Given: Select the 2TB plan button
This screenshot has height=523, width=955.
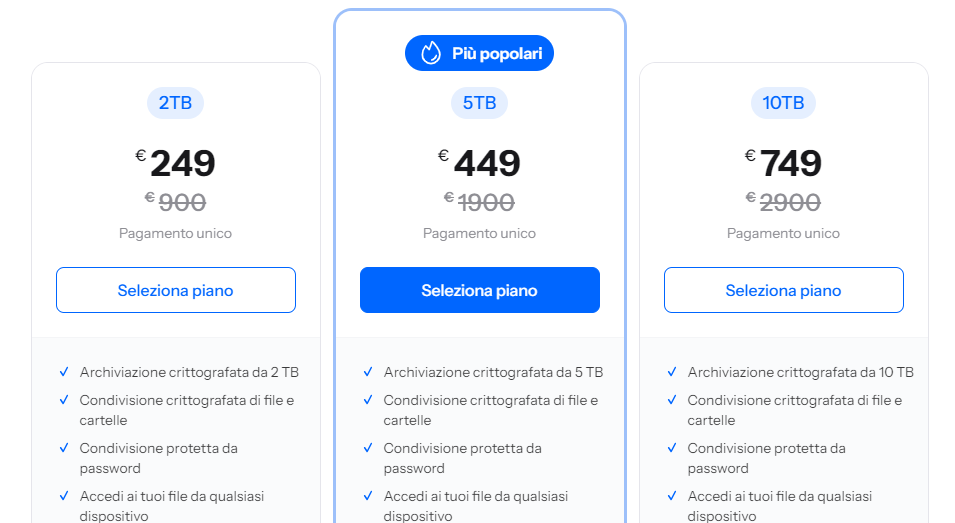Looking at the screenshot, I should [176, 290].
